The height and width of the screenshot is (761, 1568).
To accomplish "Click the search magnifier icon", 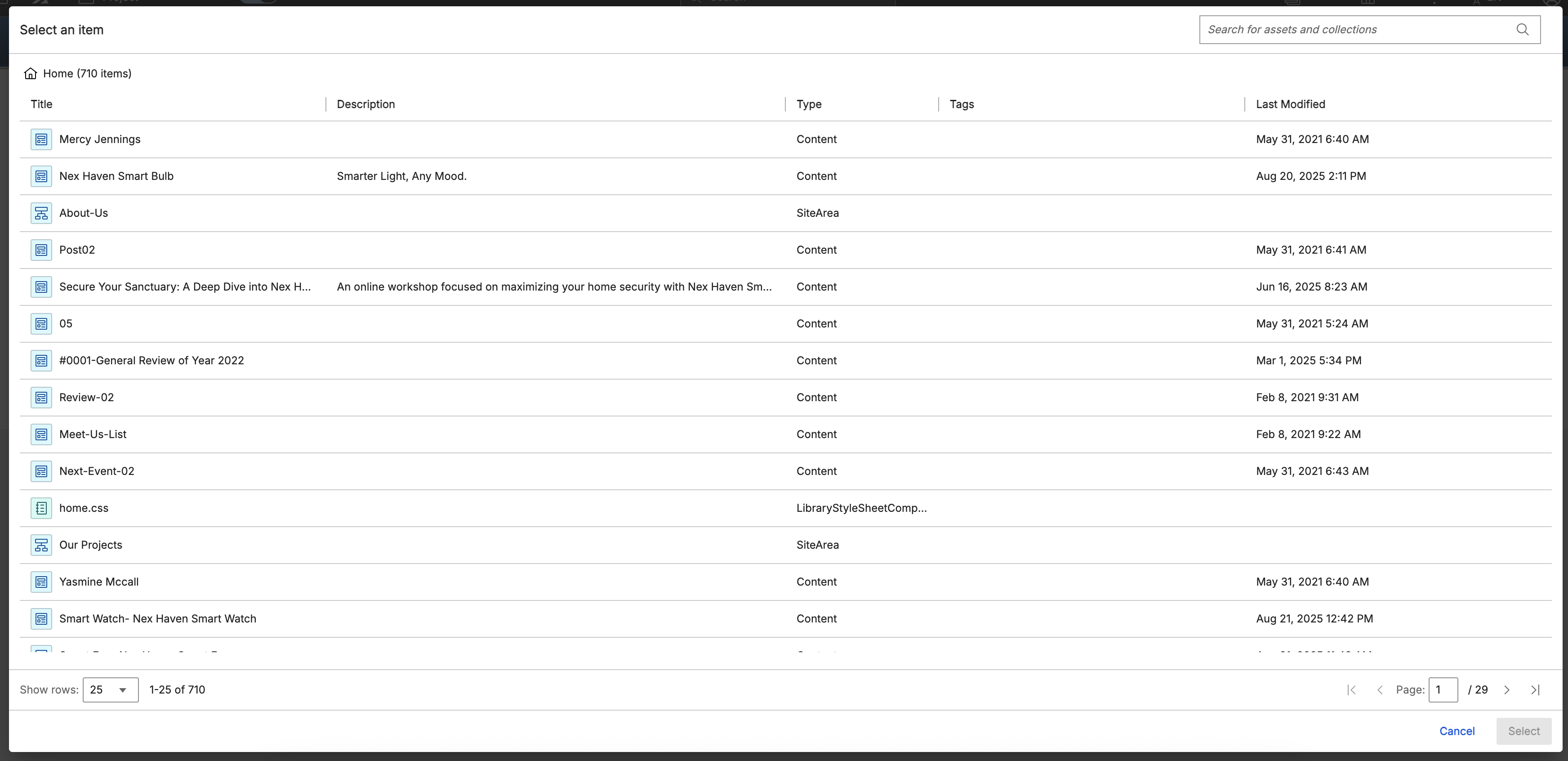I will pos(1522,29).
